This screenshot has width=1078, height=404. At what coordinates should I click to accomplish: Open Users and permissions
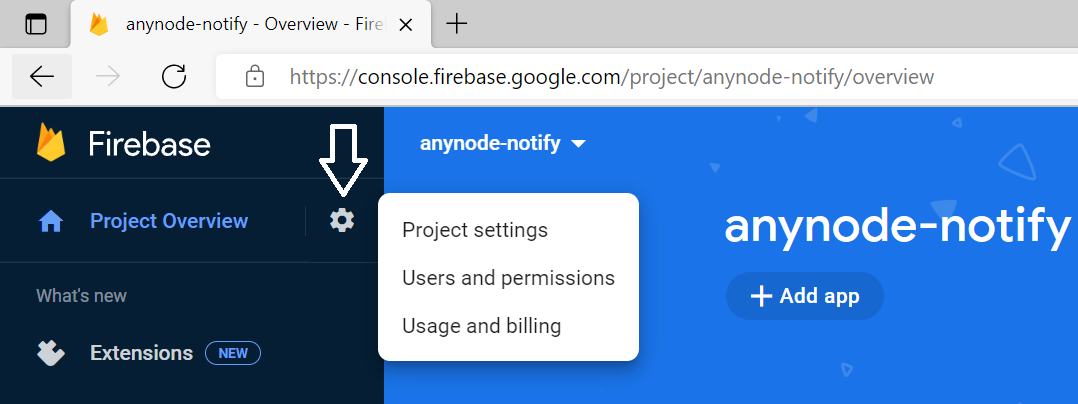[508, 278]
